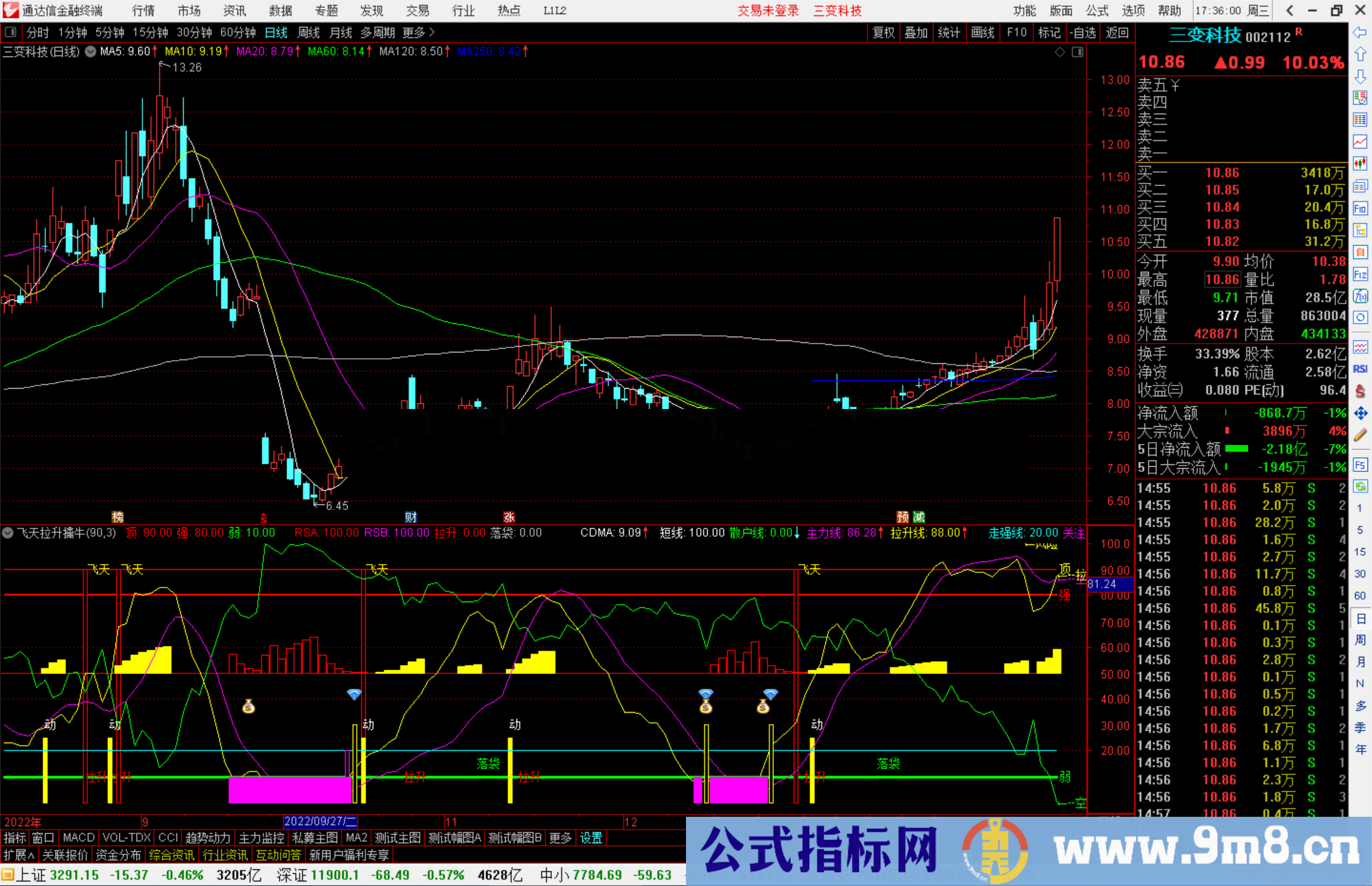Viewport: 1372px width, 886px height.
Task: Click the 设置 link in indicator bar
Action: pos(591,838)
